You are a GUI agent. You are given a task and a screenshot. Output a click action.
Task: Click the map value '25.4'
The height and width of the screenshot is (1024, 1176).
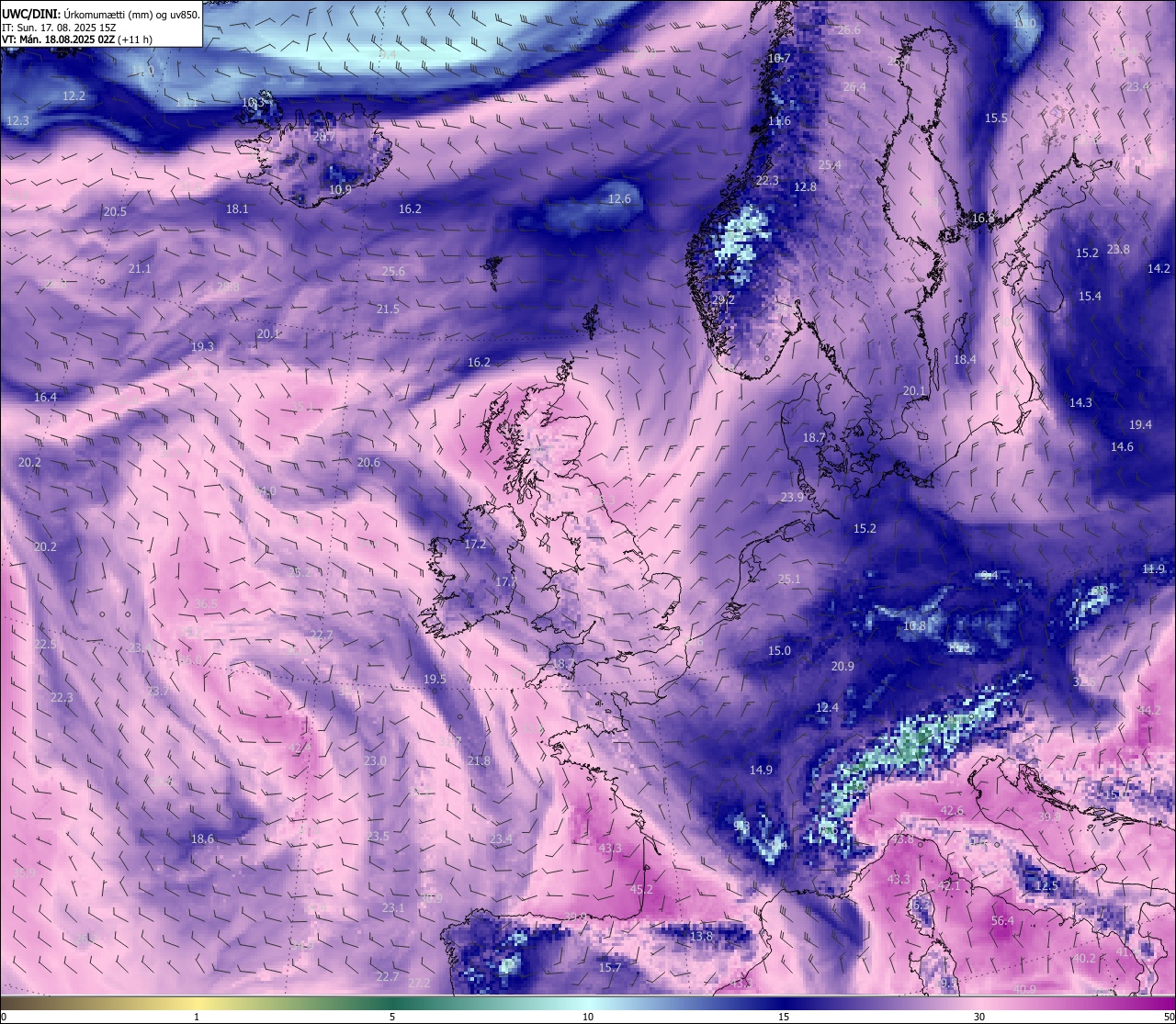coord(830,165)
